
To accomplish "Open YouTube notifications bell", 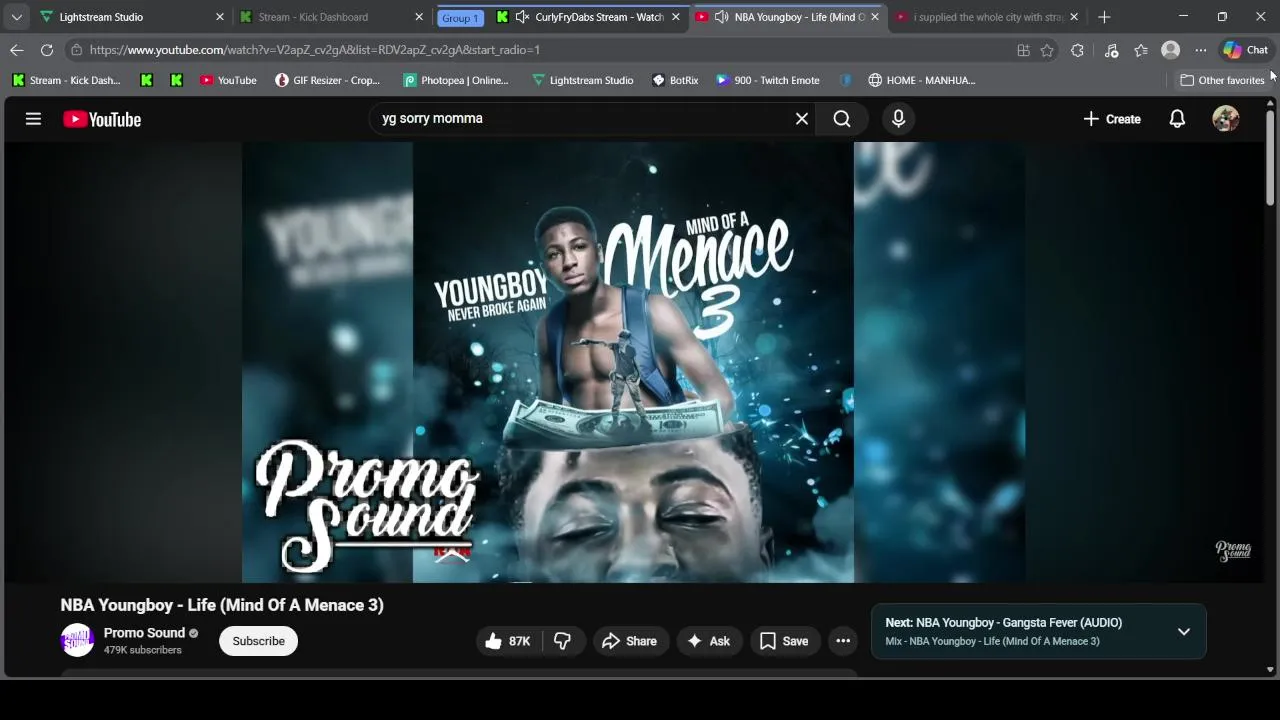I will click(1177, 119).
